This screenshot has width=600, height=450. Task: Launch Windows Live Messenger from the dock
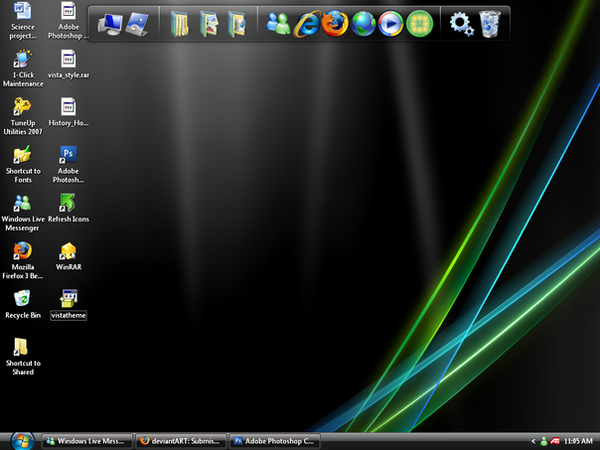pyautogui.click(x=278, y=24)
